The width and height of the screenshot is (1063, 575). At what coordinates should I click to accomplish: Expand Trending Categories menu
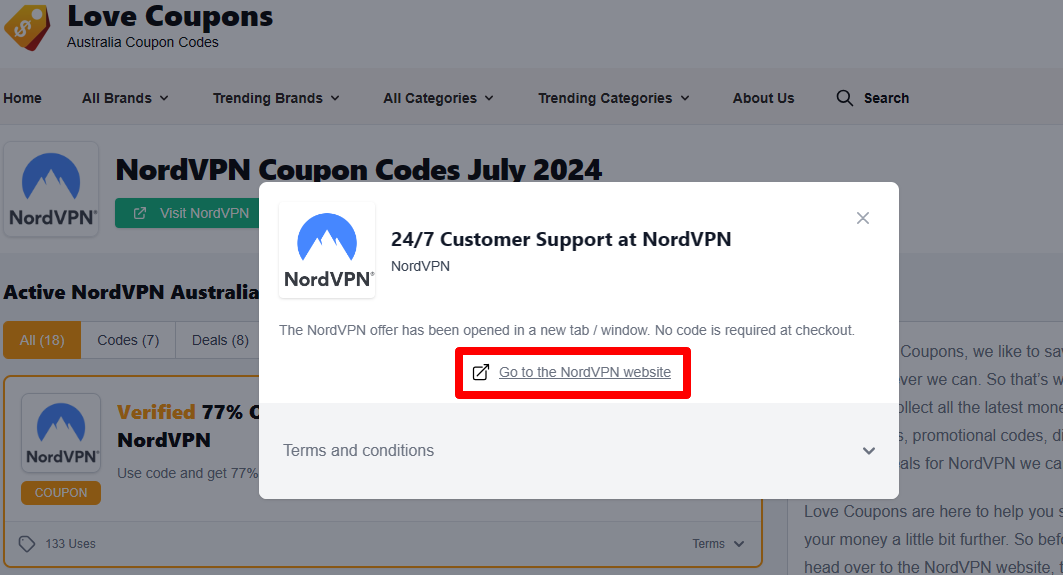[x=613, y=98]
